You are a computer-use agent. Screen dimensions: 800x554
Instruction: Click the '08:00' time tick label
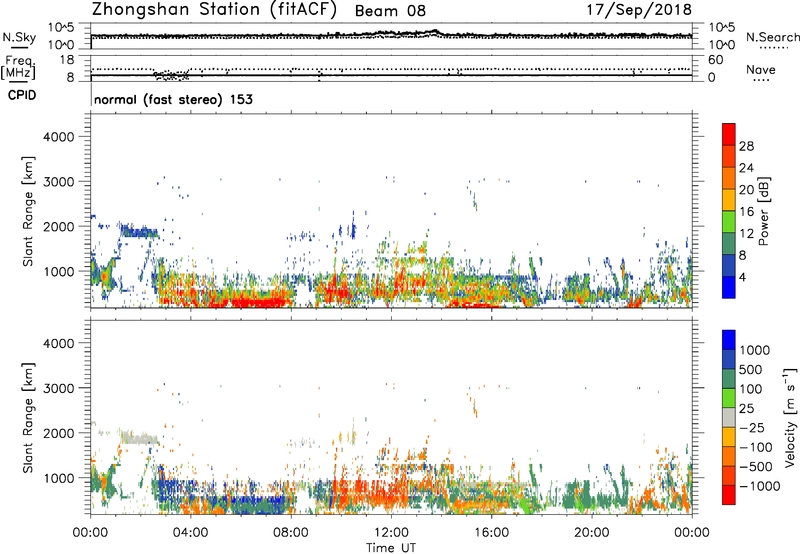coord(291,533)
